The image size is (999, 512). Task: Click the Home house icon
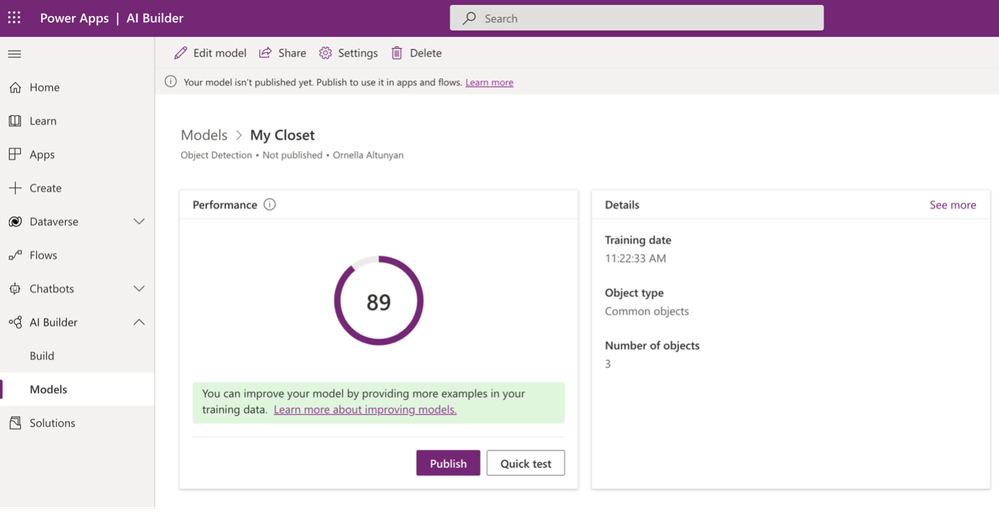click(15, 87)
